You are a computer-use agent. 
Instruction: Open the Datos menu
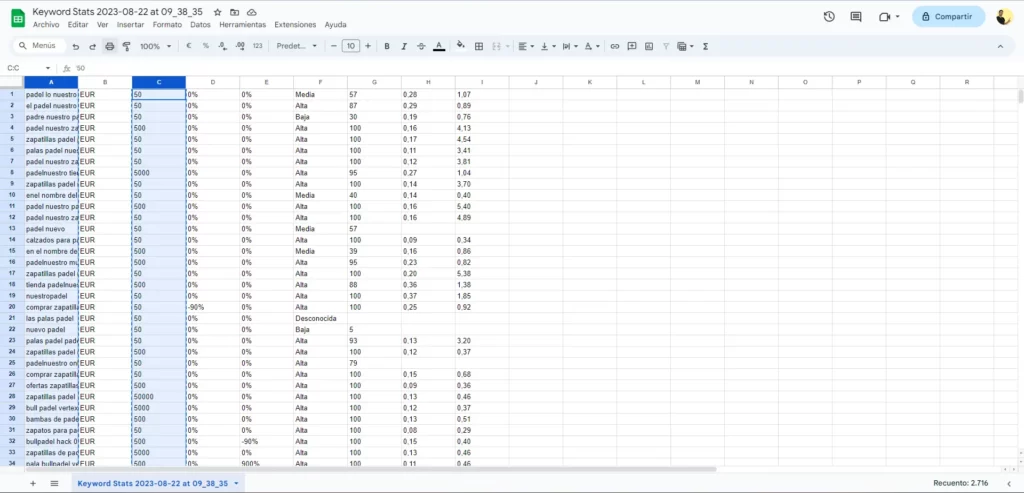[x=200, y=25]
